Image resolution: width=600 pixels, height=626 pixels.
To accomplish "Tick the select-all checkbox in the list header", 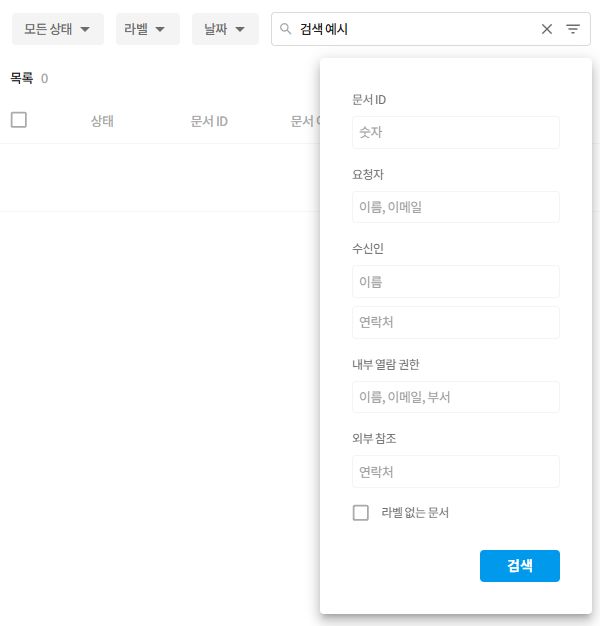I will click(19, 120).
